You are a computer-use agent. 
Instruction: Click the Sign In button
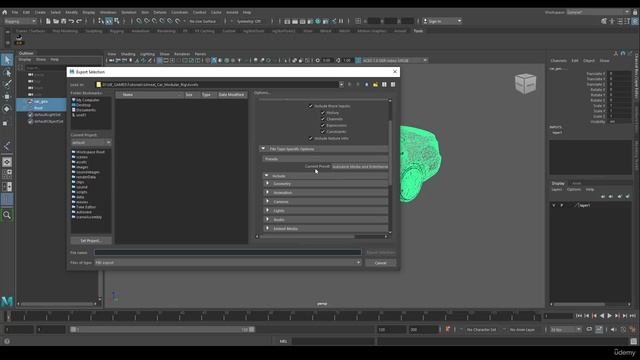click(x=442, y=21)
